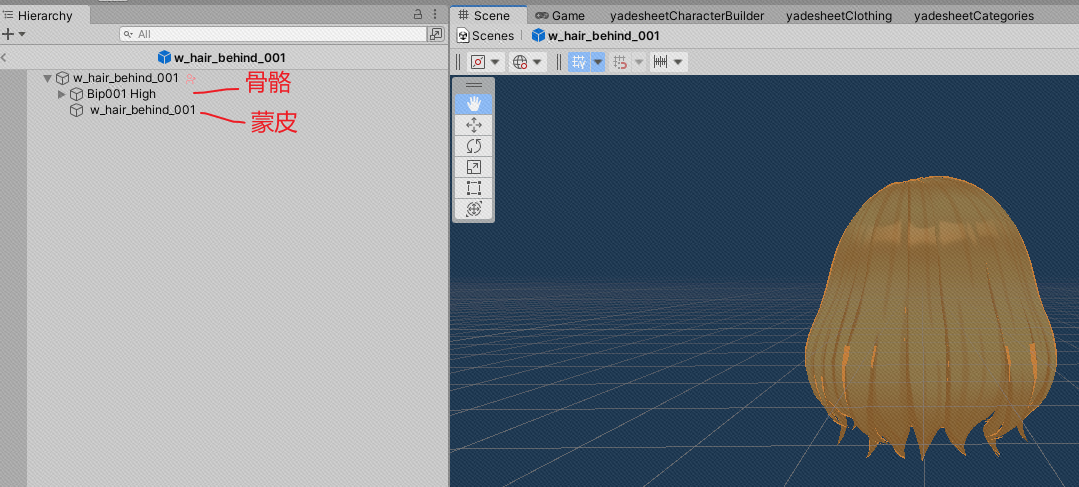
Task: Select the Move tool
Action: (473, 125)
